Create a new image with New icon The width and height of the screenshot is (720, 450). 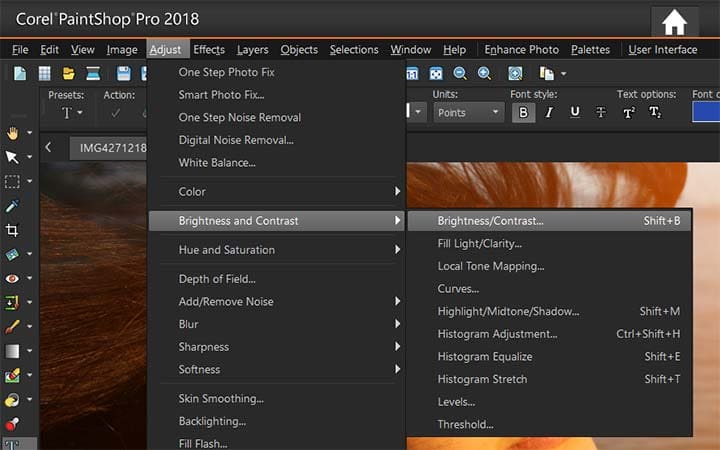point(20,73)
